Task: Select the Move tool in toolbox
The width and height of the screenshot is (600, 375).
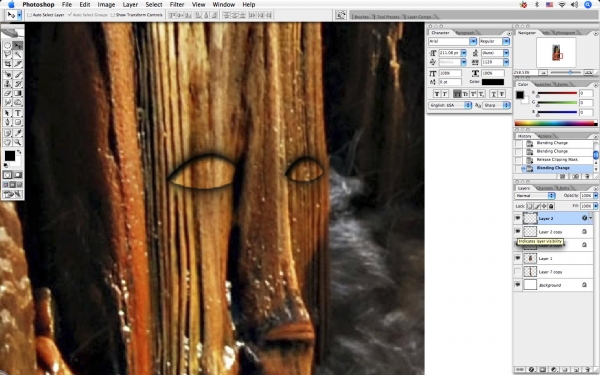Action: [18, 46]
